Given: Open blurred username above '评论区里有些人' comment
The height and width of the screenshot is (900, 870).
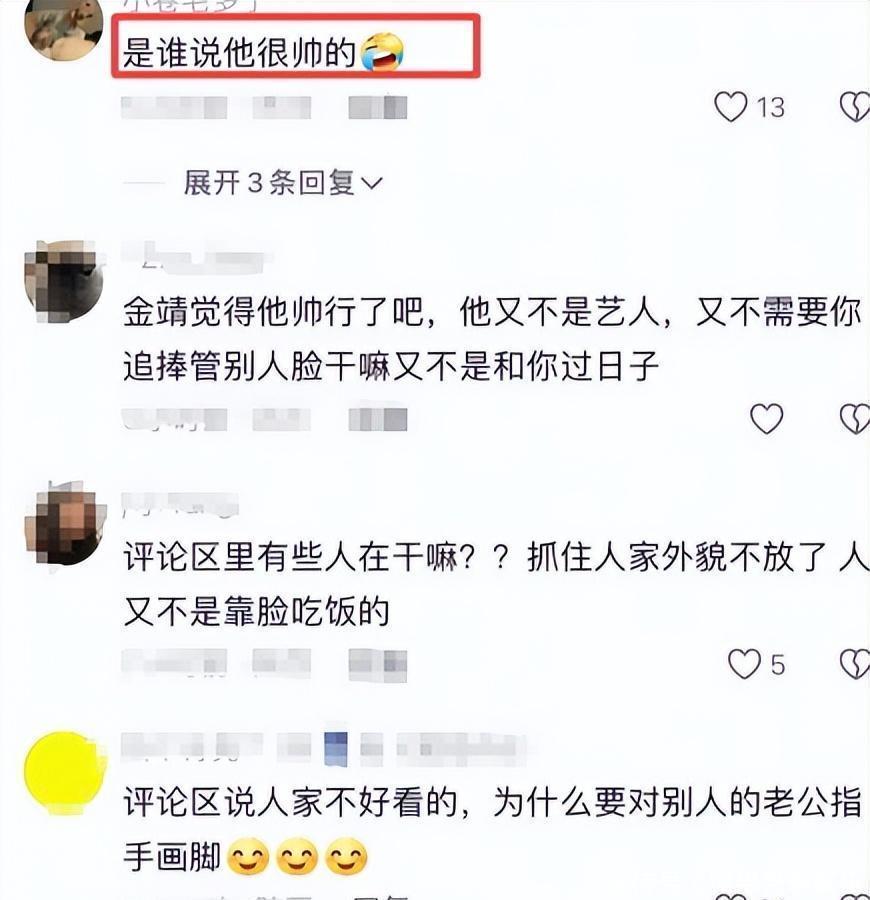Looking at the screenshot, I should tap(180, 505).
